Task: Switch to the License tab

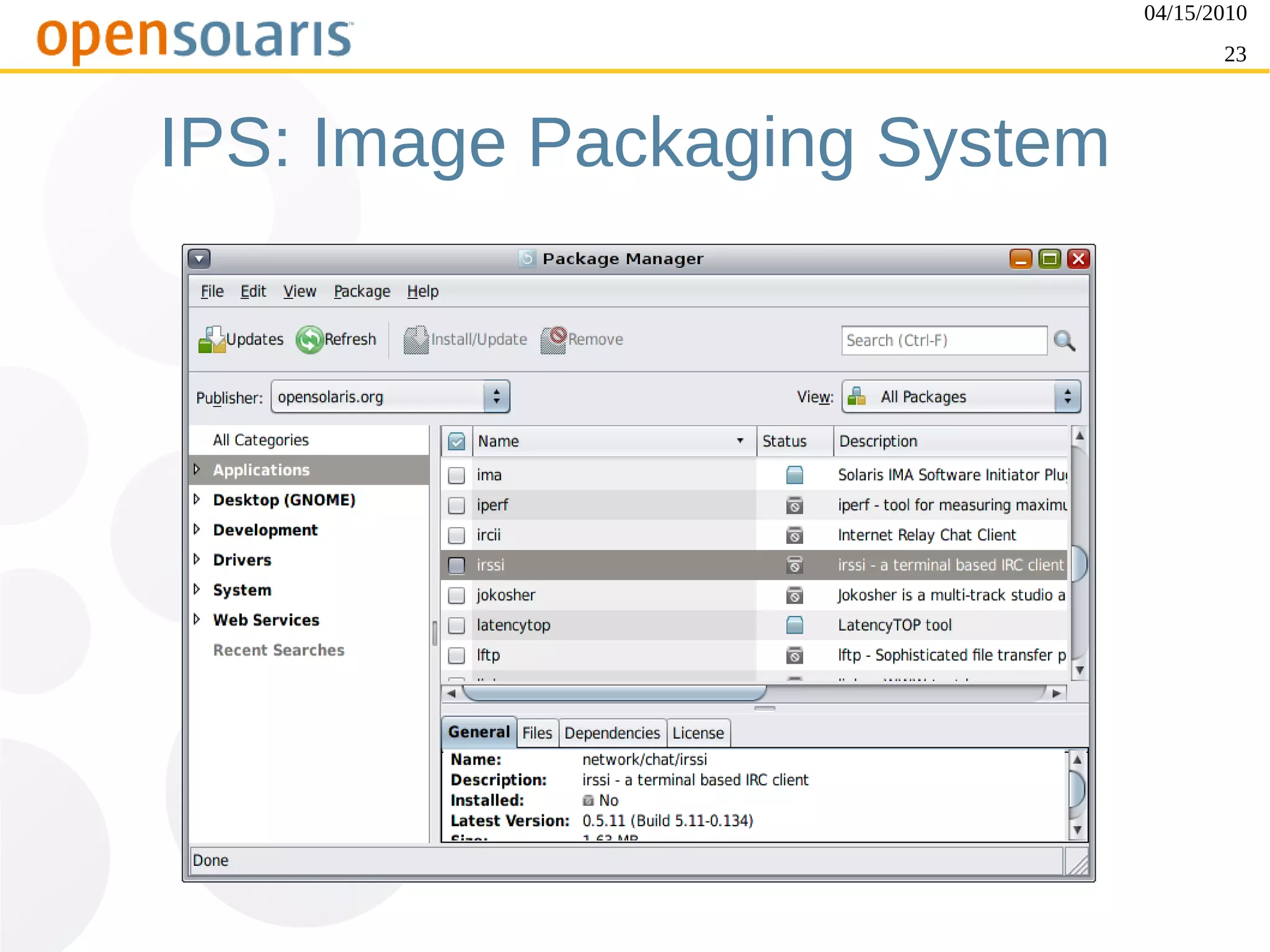Action: 698,733
